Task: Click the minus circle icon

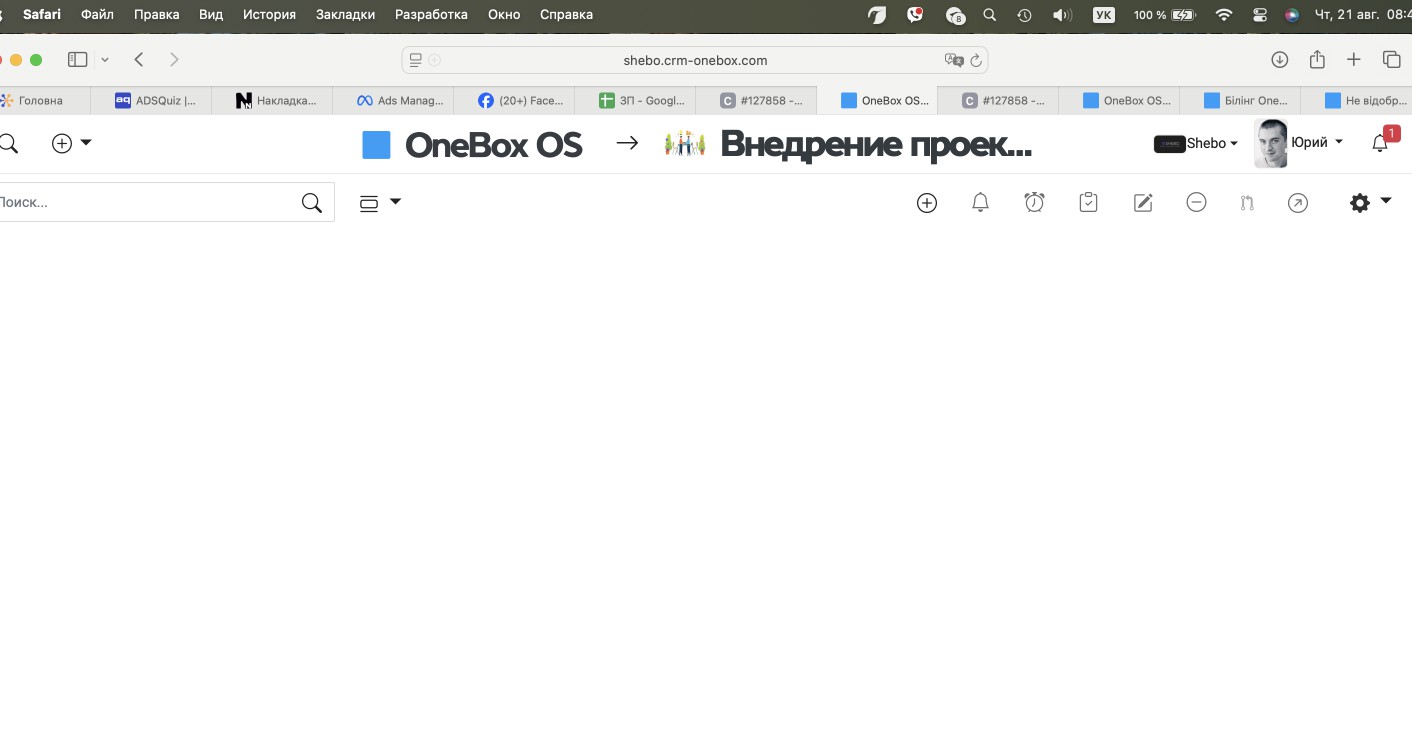Action: [x=1196, y=203]
